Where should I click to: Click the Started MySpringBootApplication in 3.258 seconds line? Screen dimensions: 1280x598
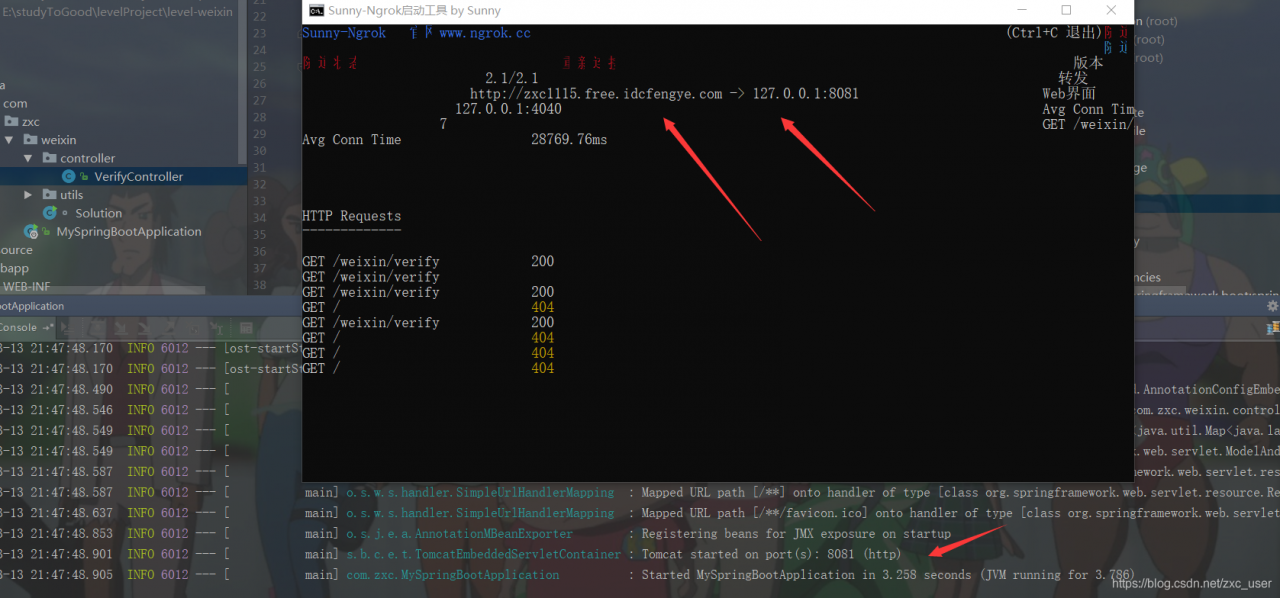click(888, 575)
